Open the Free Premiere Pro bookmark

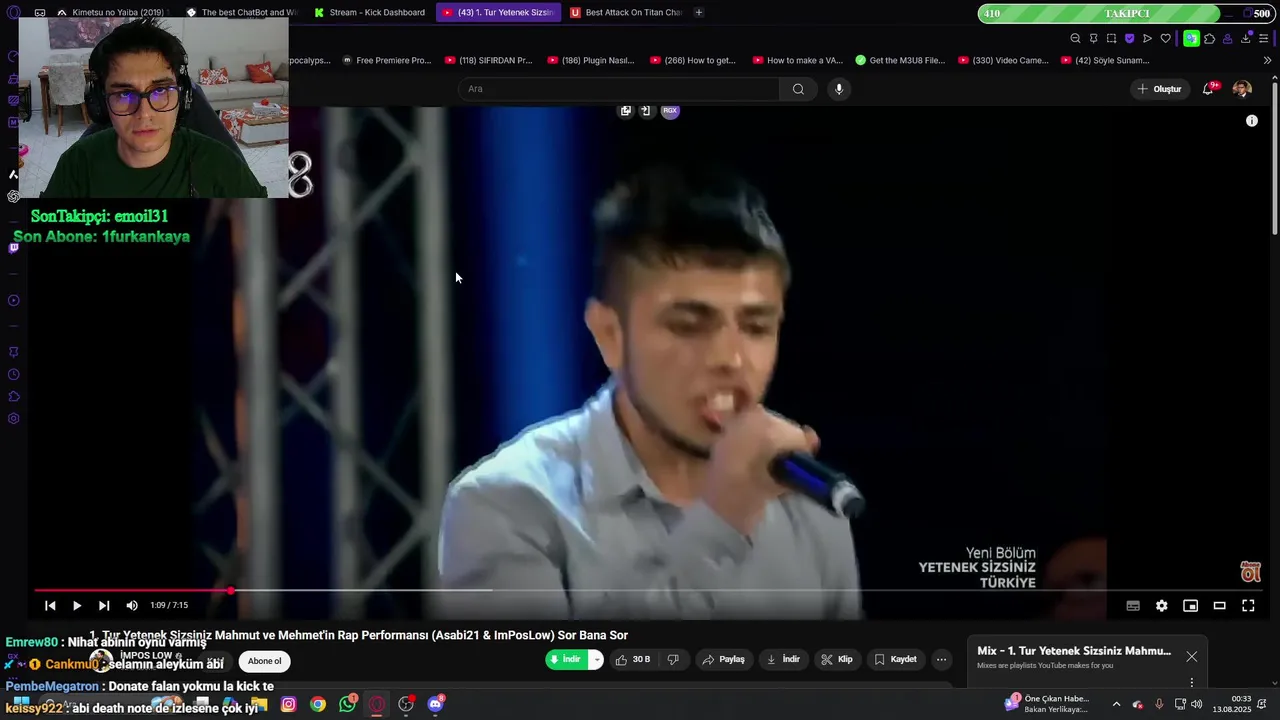coord(386,60)
